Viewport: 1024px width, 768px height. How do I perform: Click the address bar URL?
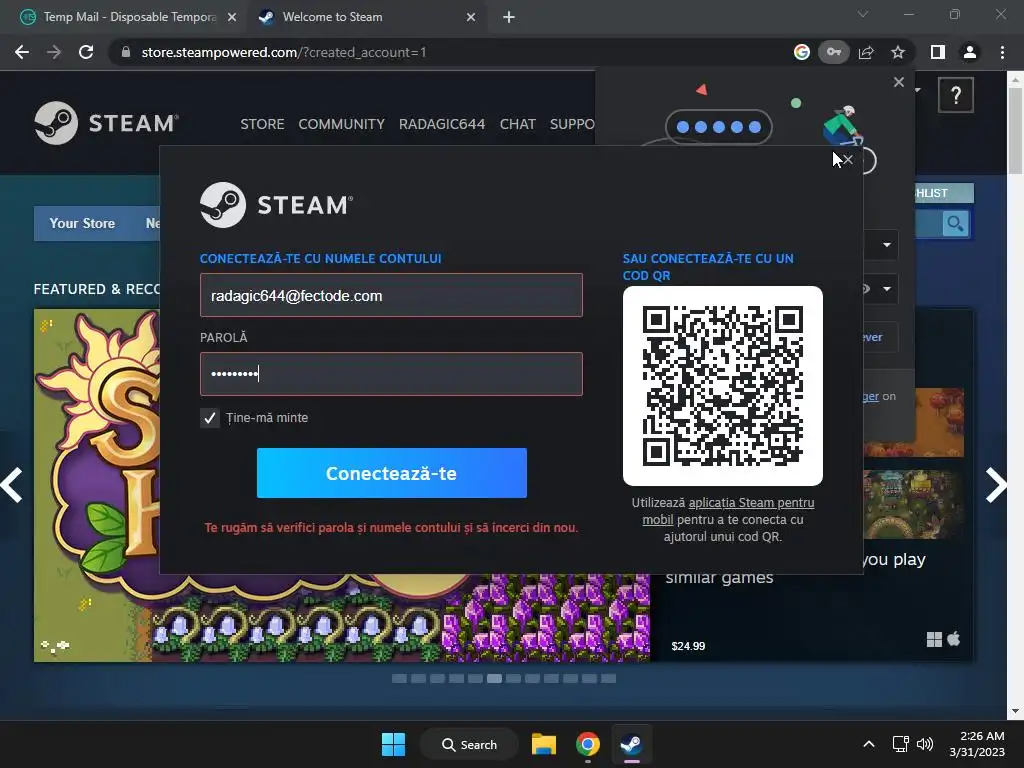click(284, 52)
